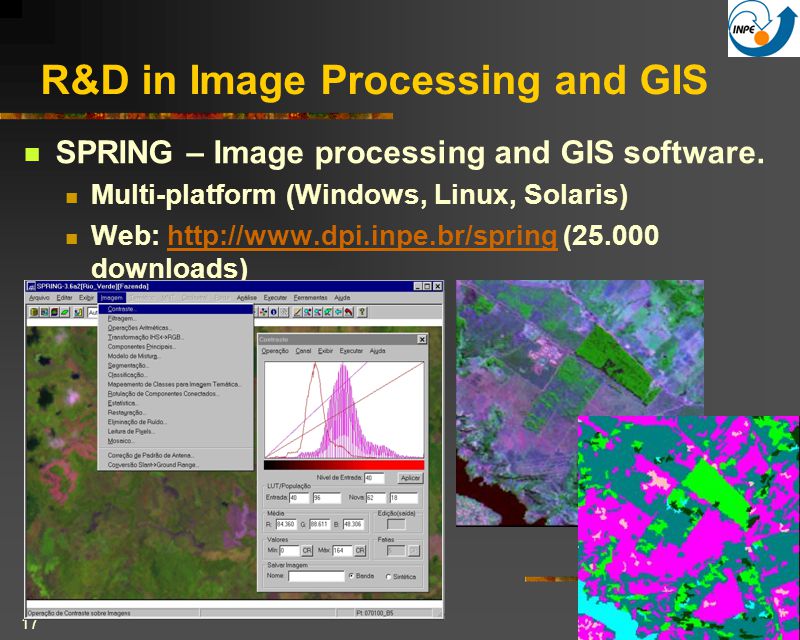The width and height of the screenshot is (800, 640).
Task: Click the second cyan zoom icon in toolbar
Action: tap(317, 312)
